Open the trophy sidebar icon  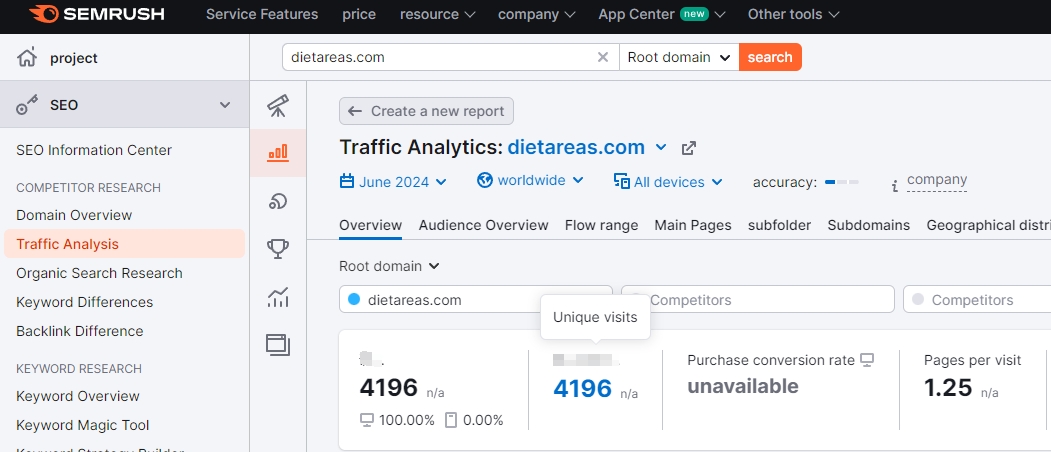pos(278,249)
